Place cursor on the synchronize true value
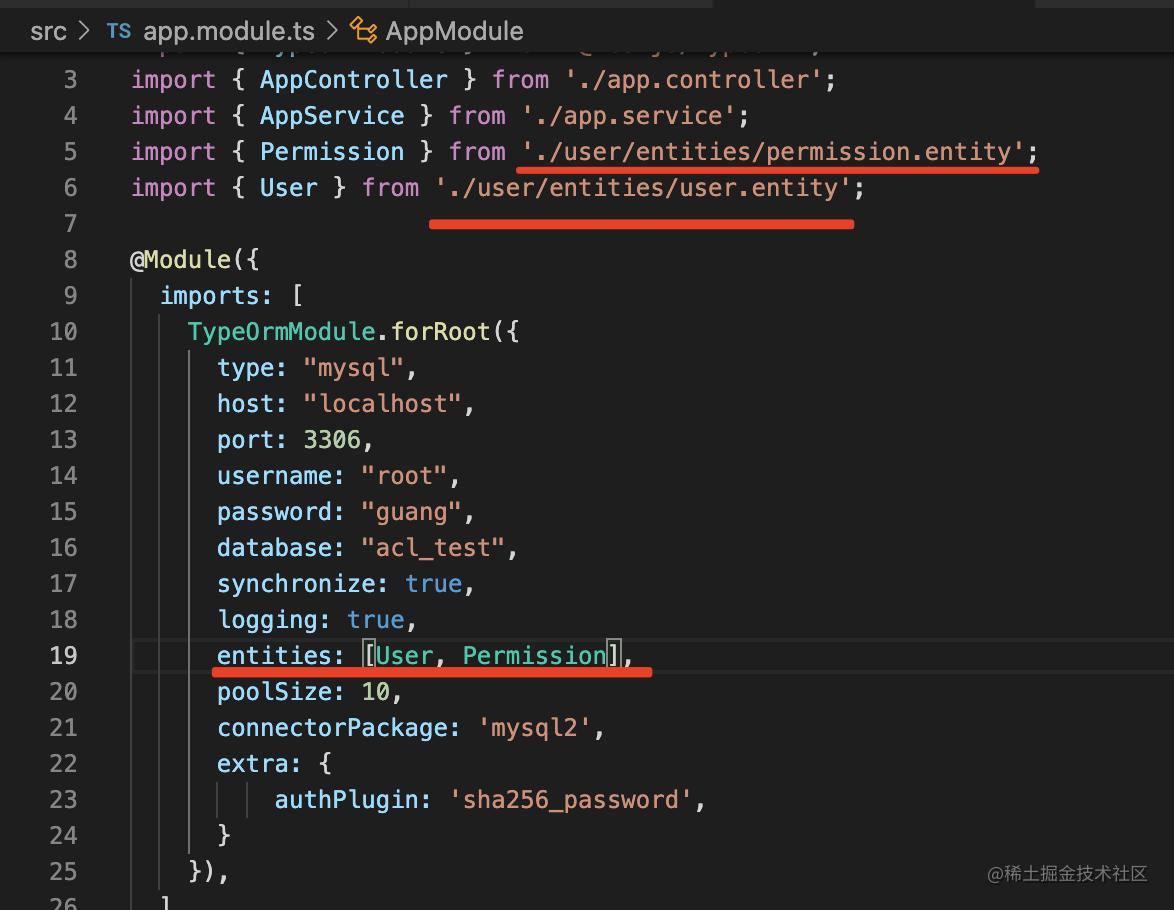 click(433, 584)
